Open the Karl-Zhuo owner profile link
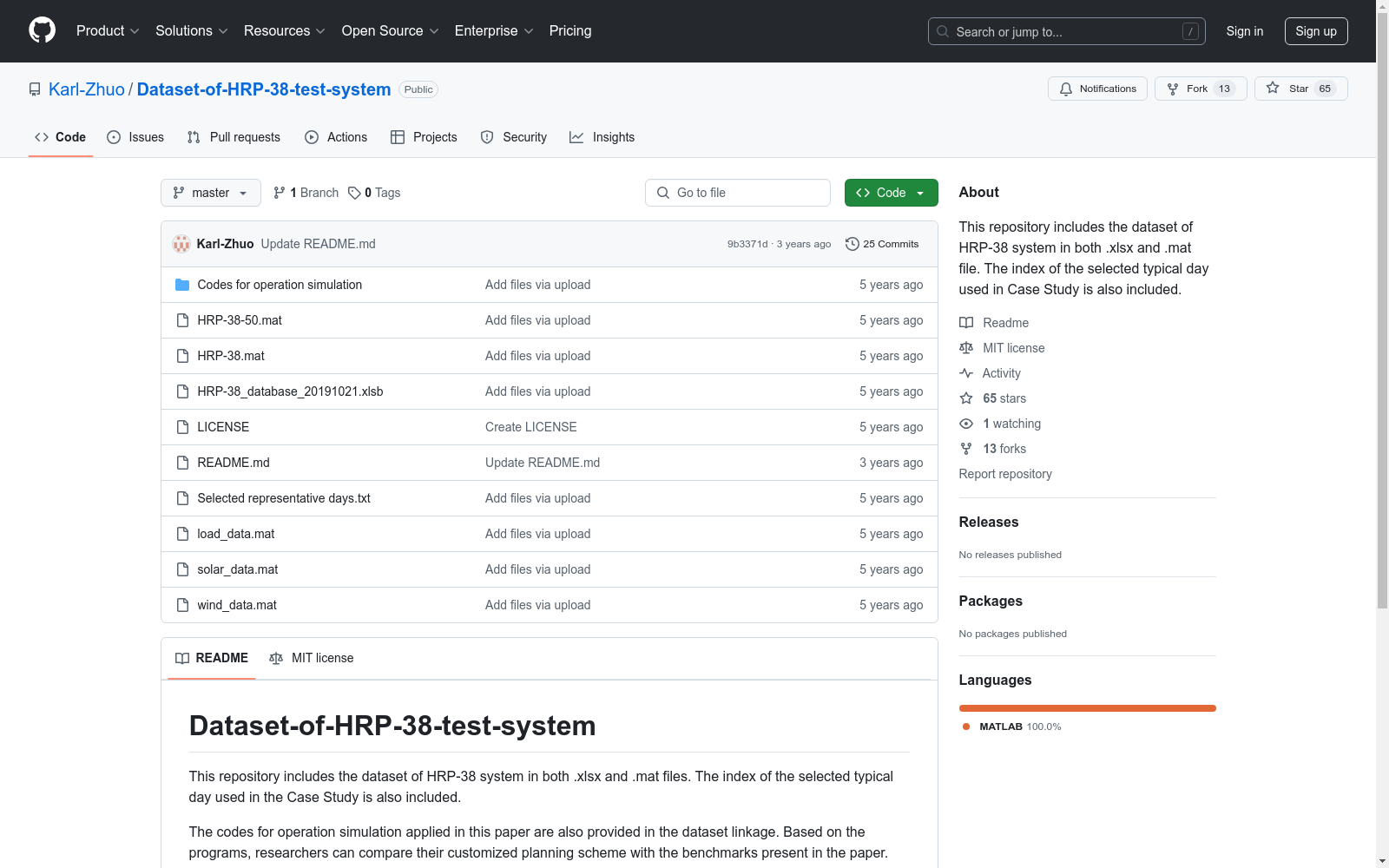The image size is (1389, 868). pos(87,89)
